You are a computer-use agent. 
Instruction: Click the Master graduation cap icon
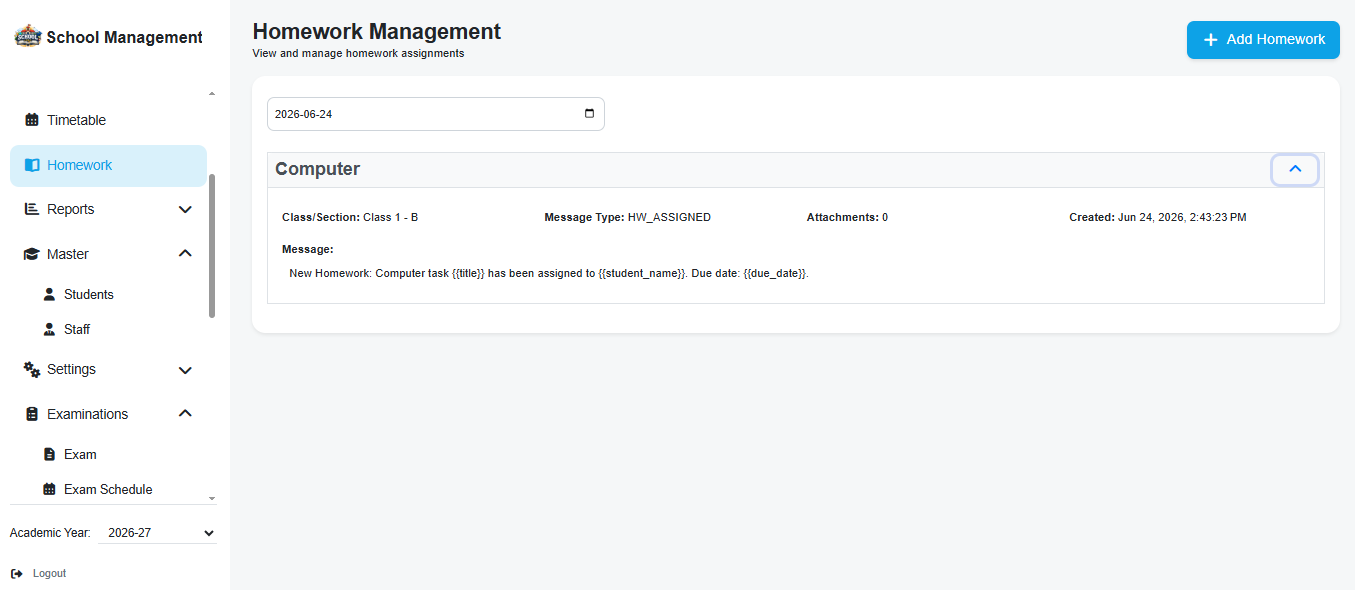pos(31,254)
